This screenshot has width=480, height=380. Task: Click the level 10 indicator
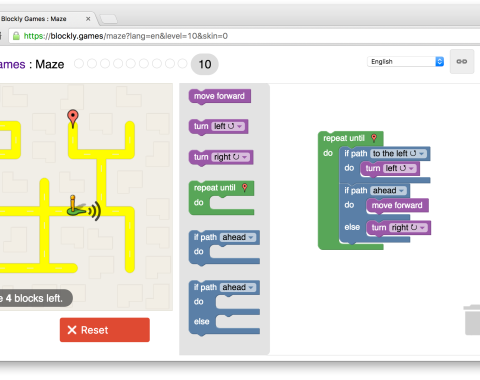205,64
